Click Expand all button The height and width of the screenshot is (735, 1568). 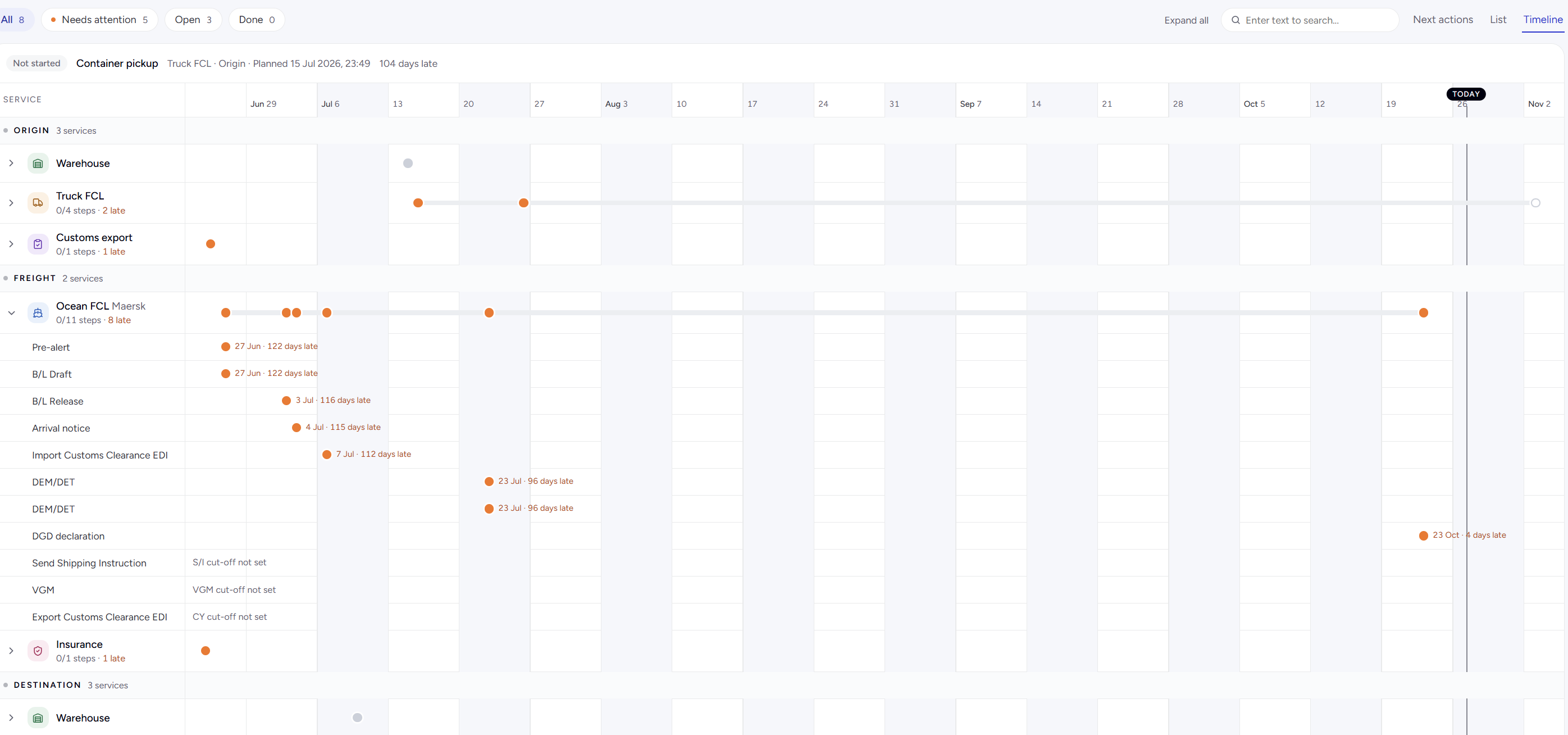(x=1186, y=20)
